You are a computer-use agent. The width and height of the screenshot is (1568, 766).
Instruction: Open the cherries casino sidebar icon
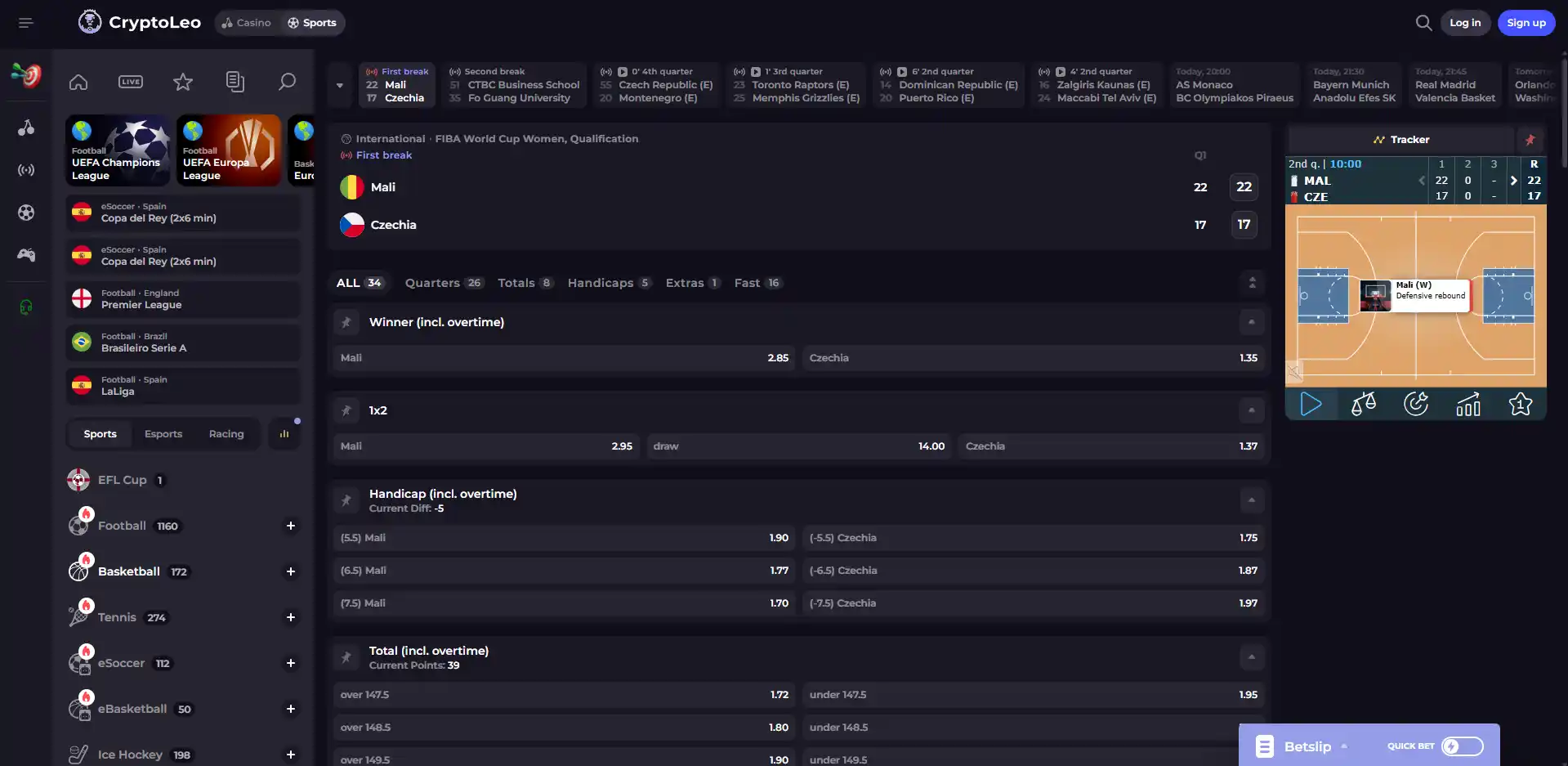click(x=26, y=128)
